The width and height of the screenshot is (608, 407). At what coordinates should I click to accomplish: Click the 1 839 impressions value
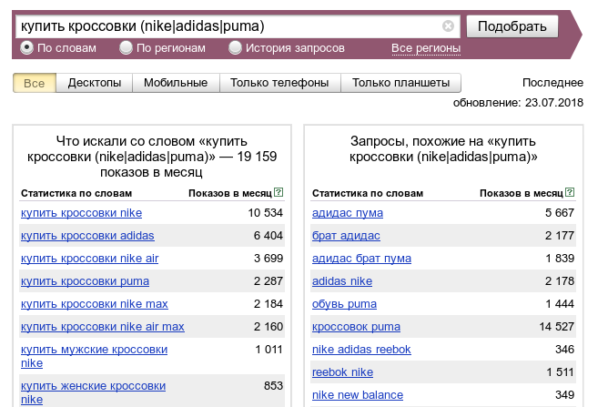(560, 259)
